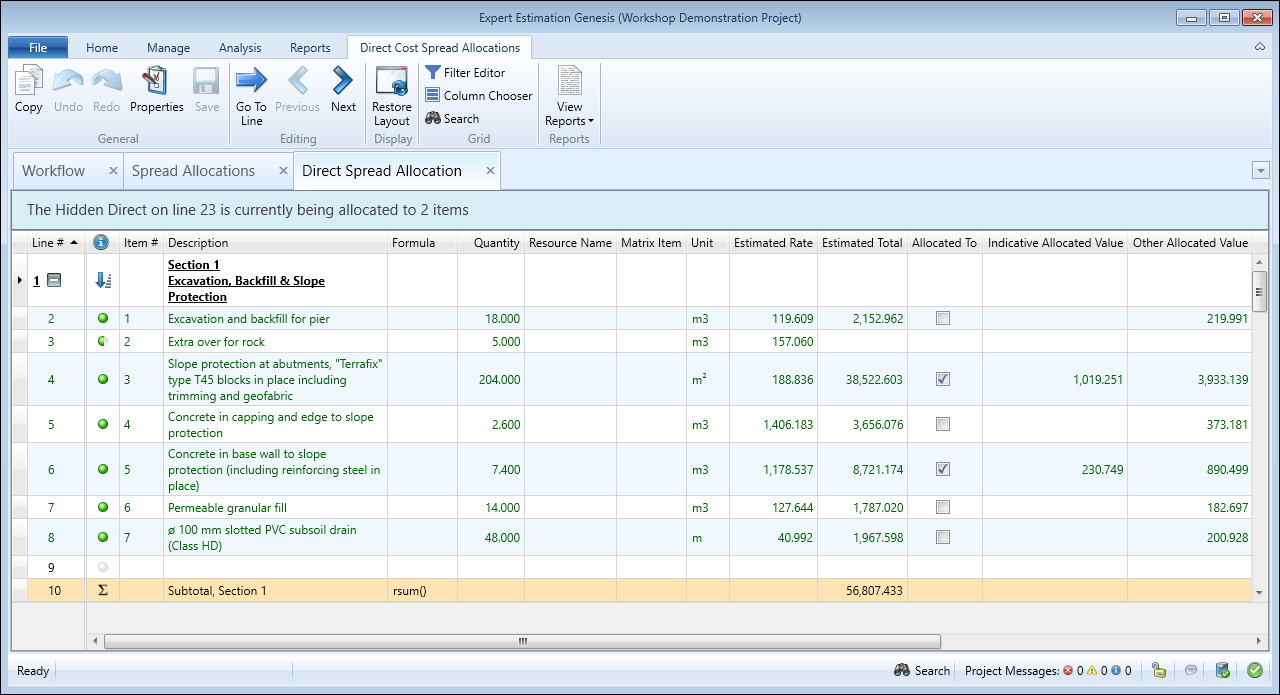Image resolution: width=1280 pixels, height=695 pixels.
Task: Collapse Section 1 group on line 1
Action: coord(54,281)
